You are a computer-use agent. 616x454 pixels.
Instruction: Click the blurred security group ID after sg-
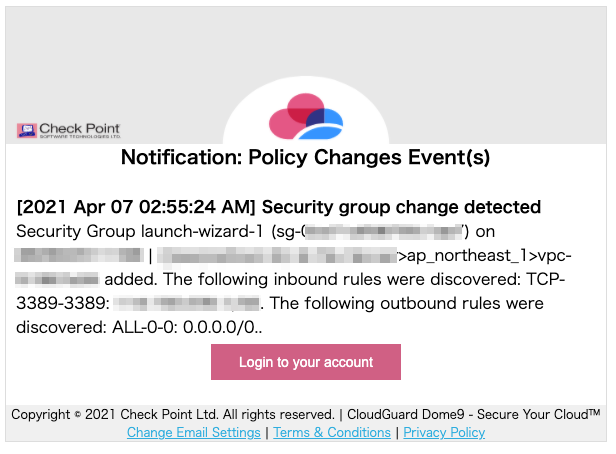(x=384, y=232)
